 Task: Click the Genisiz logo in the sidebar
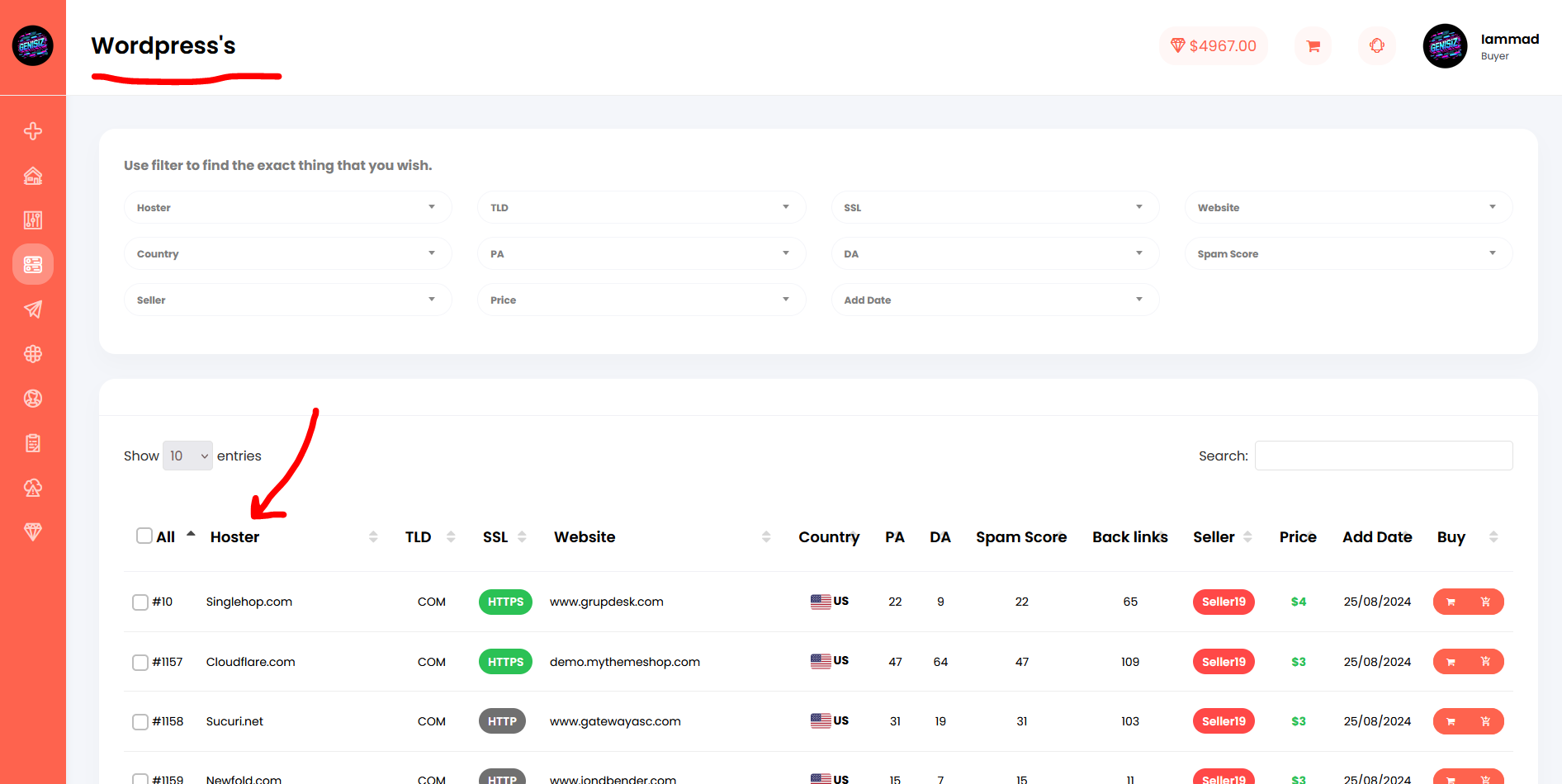(33, 45)
